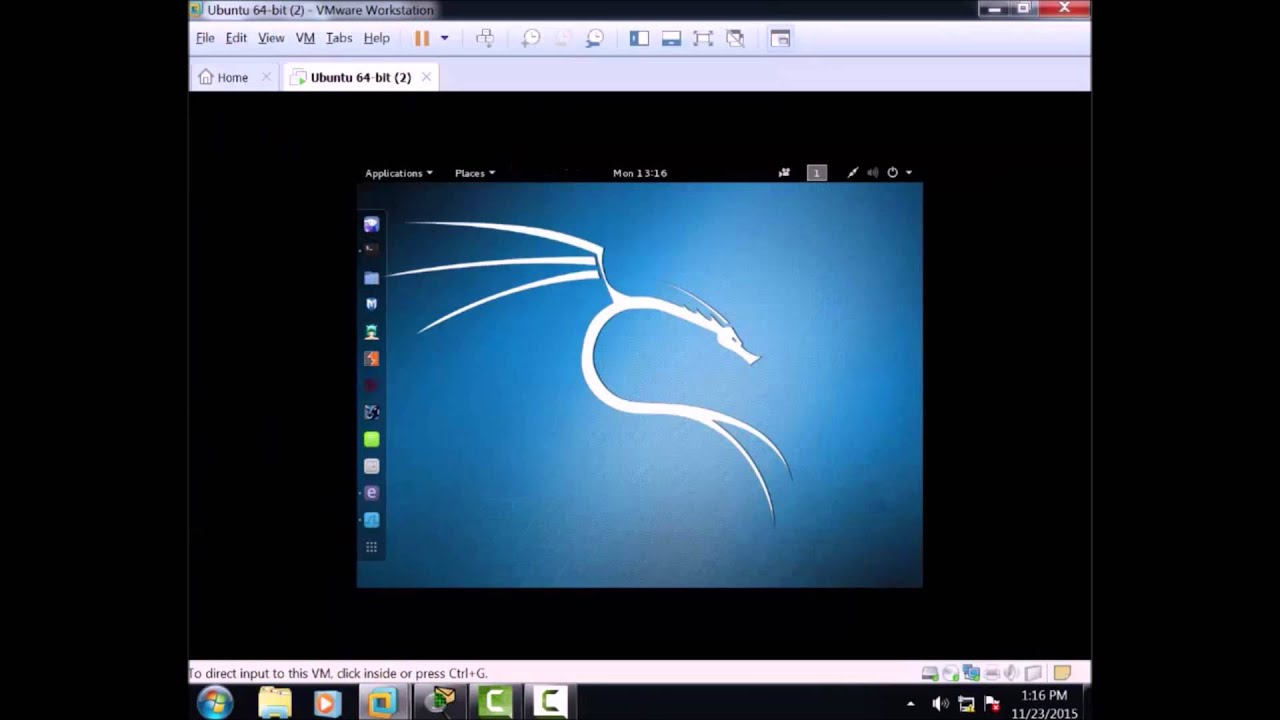Click the highlighted Camtasia recorder taskbar icon

pyautogui.click(x=549, y=703)
